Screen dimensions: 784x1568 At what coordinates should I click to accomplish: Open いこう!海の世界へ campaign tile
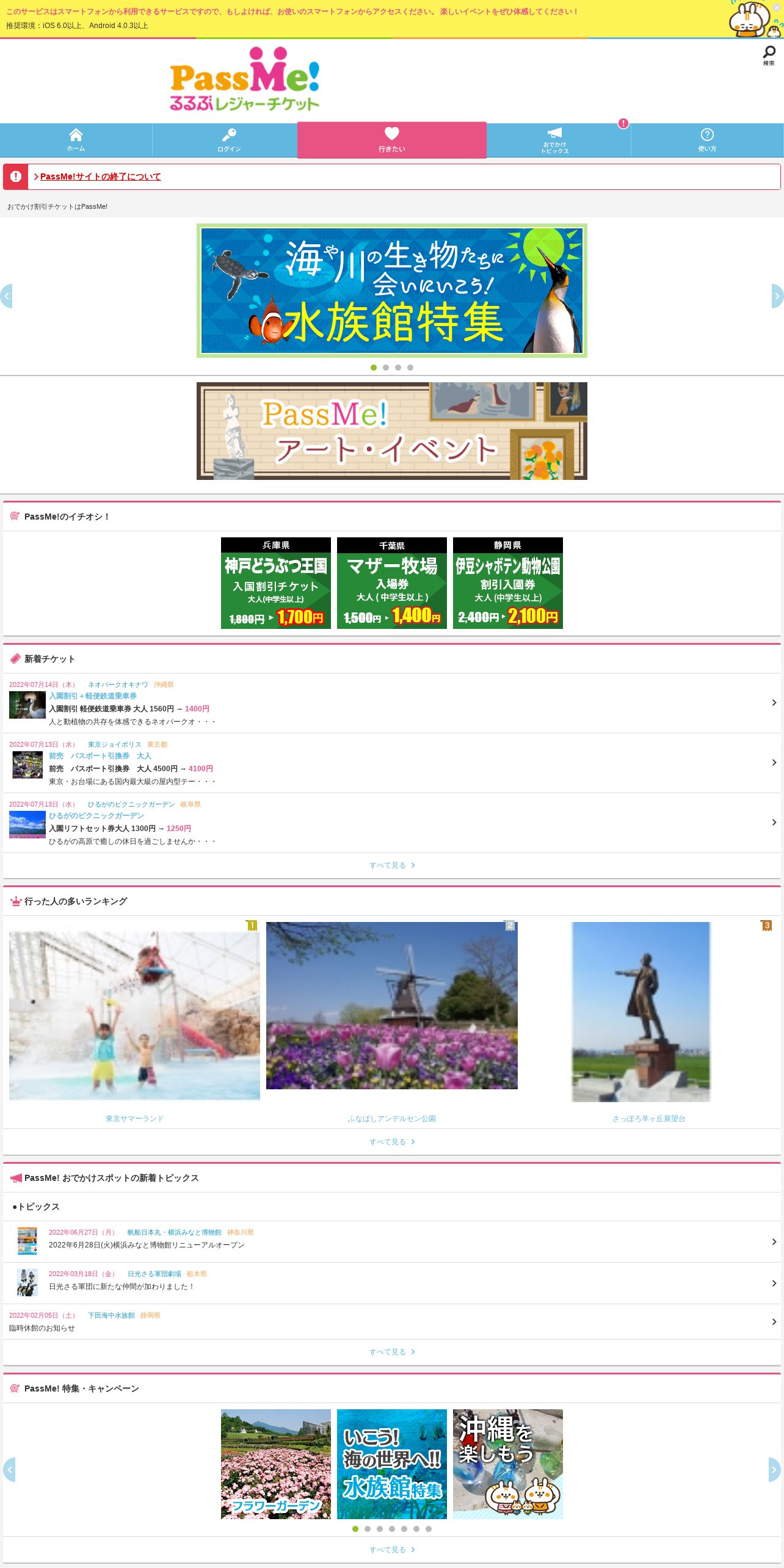point(392,1464)
